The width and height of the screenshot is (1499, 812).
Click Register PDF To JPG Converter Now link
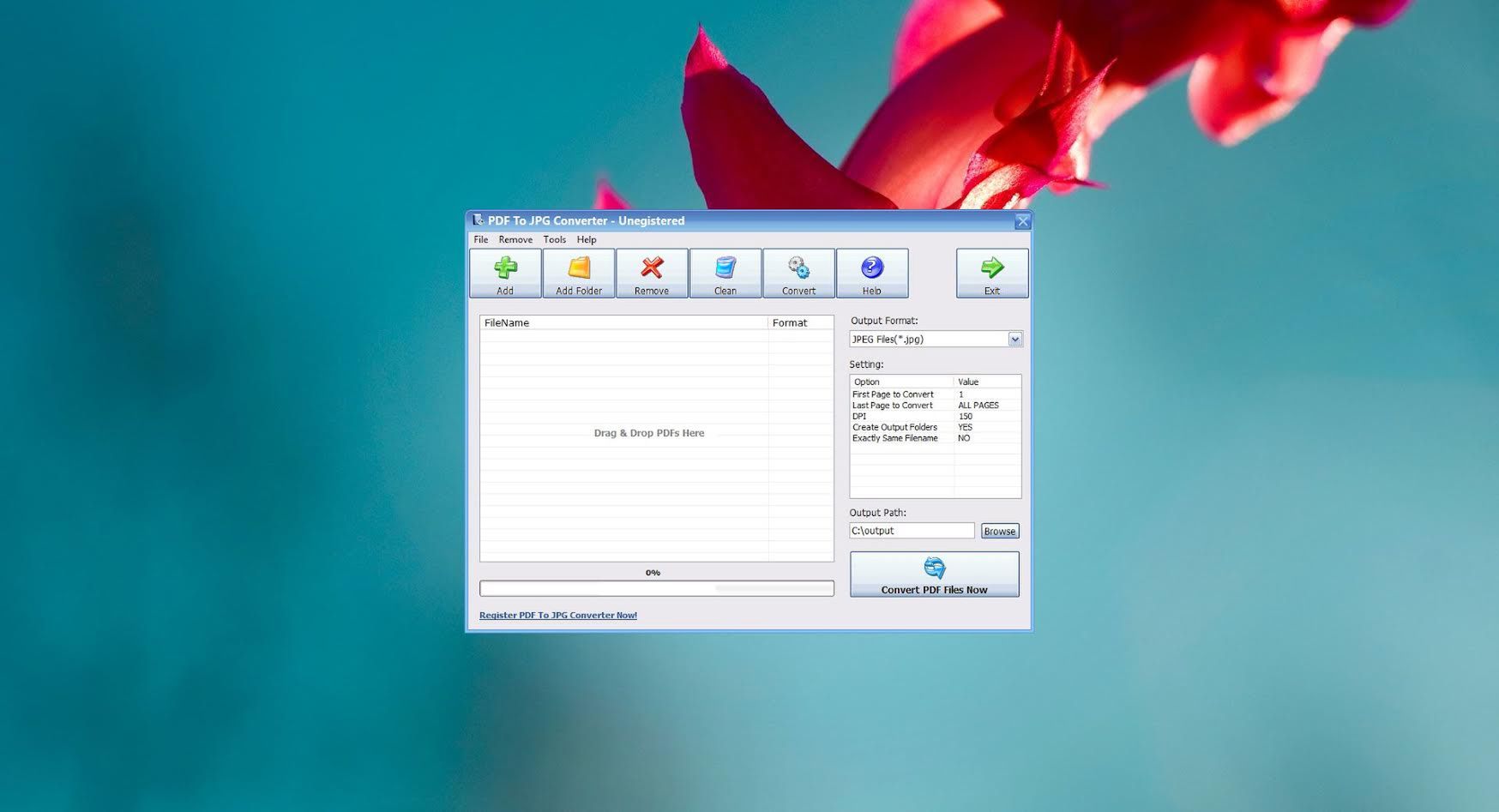pos(557,615)
